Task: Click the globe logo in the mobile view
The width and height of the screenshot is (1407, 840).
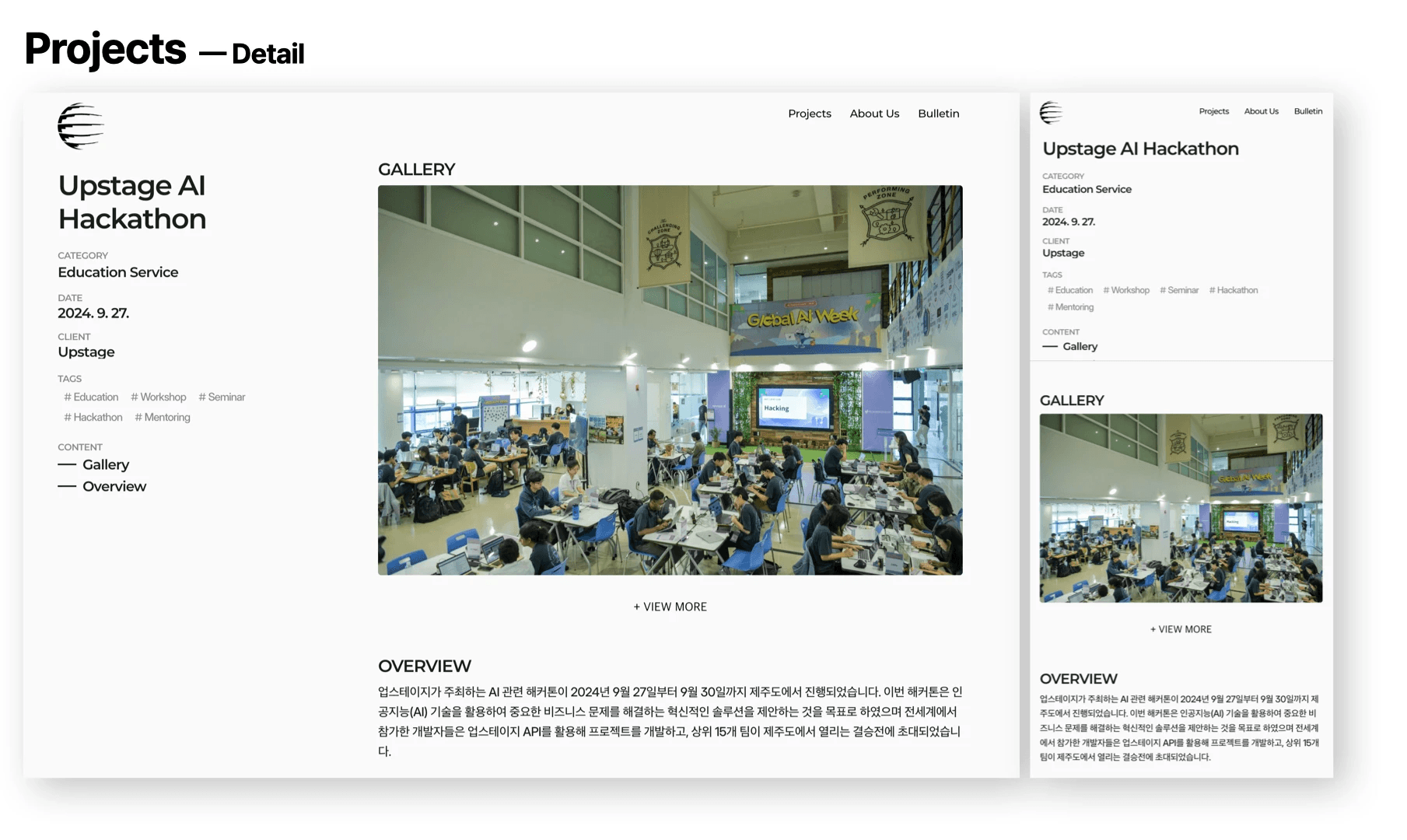Action: click(x=1051, y=113)
